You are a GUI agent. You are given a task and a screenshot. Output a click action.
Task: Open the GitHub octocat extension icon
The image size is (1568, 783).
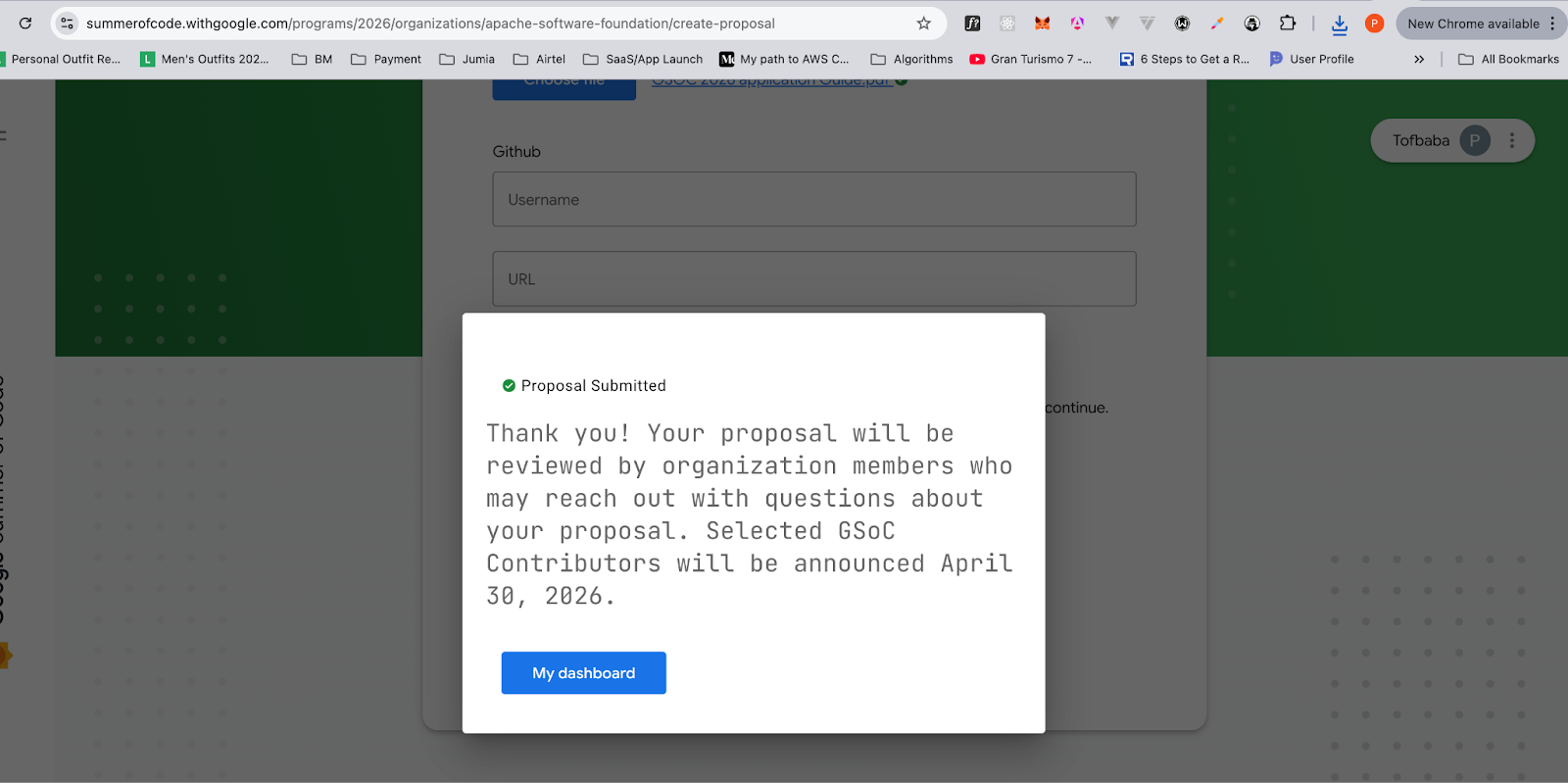tap(1252, 24)
